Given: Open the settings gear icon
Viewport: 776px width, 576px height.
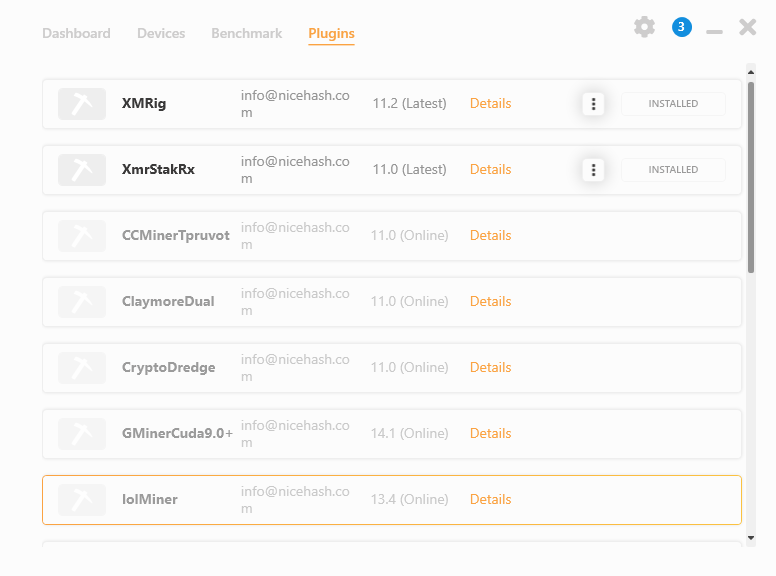Looking at the screenshot, I should click(644, 27).
